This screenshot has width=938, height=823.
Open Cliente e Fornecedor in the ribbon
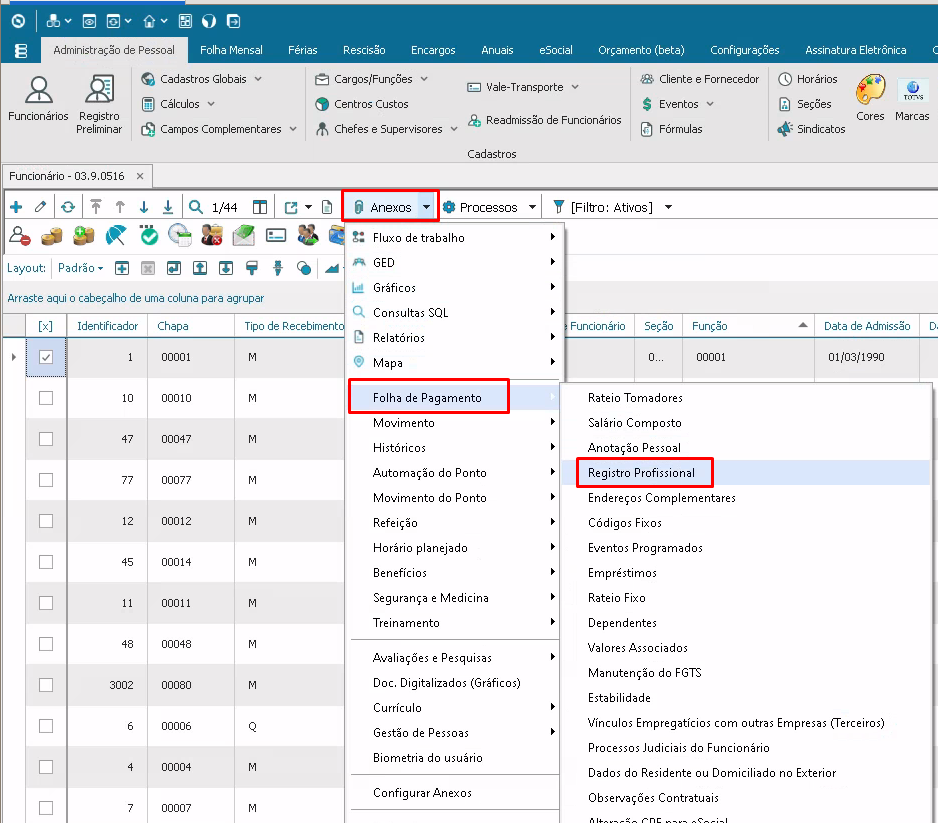(699, 79)
